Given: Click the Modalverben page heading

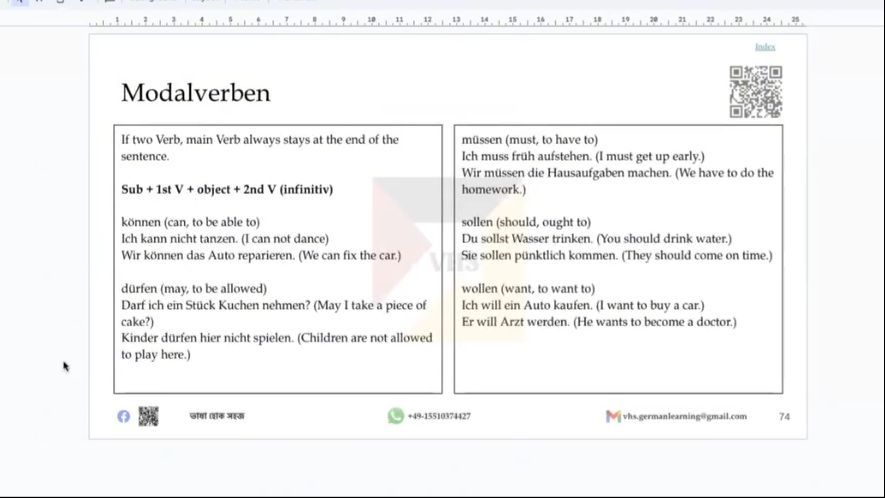Looking at the screenshot, I should click(x=195, y=93).
